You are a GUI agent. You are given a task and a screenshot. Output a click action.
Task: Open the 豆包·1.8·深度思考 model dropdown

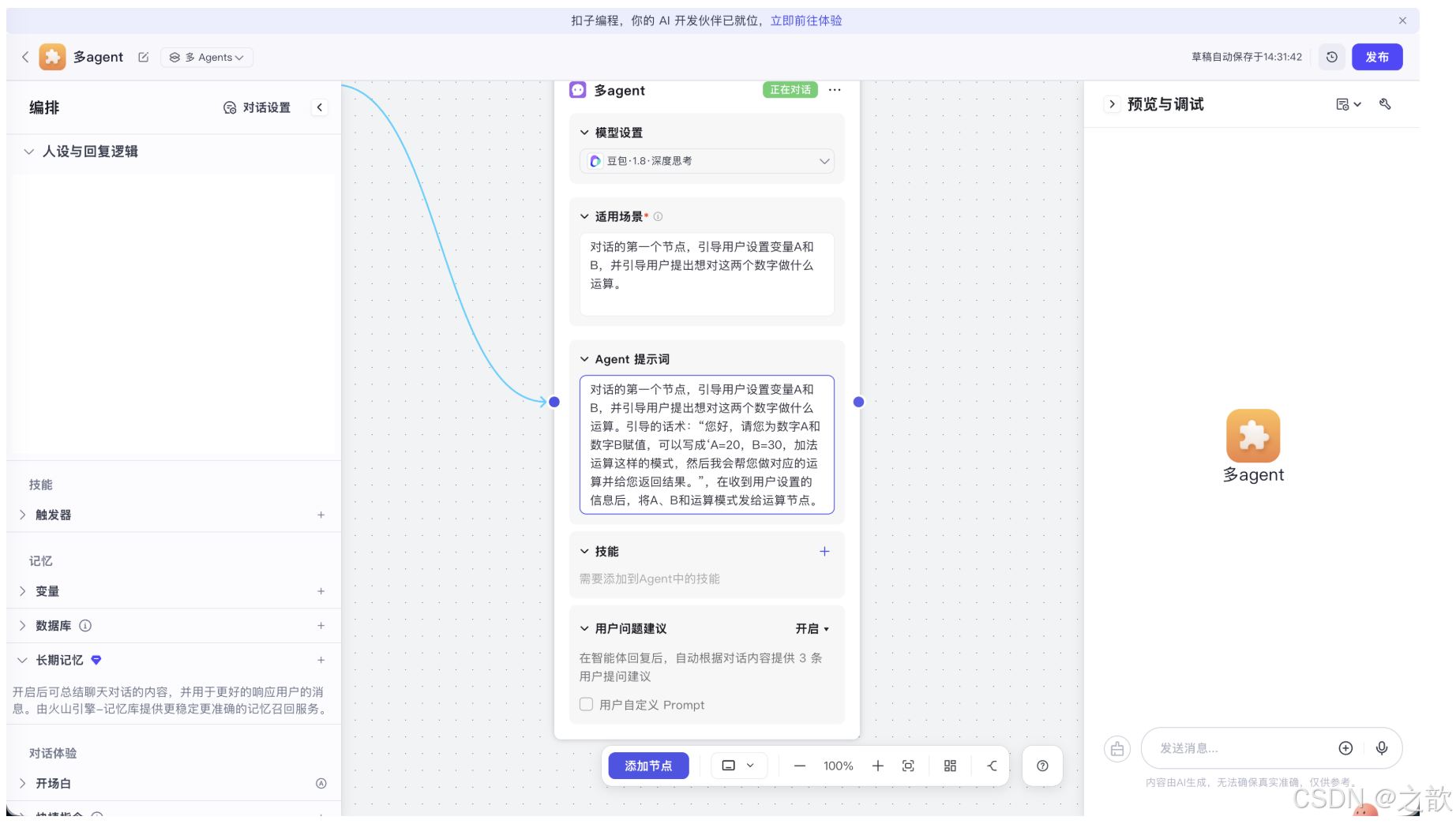point(707,161)
